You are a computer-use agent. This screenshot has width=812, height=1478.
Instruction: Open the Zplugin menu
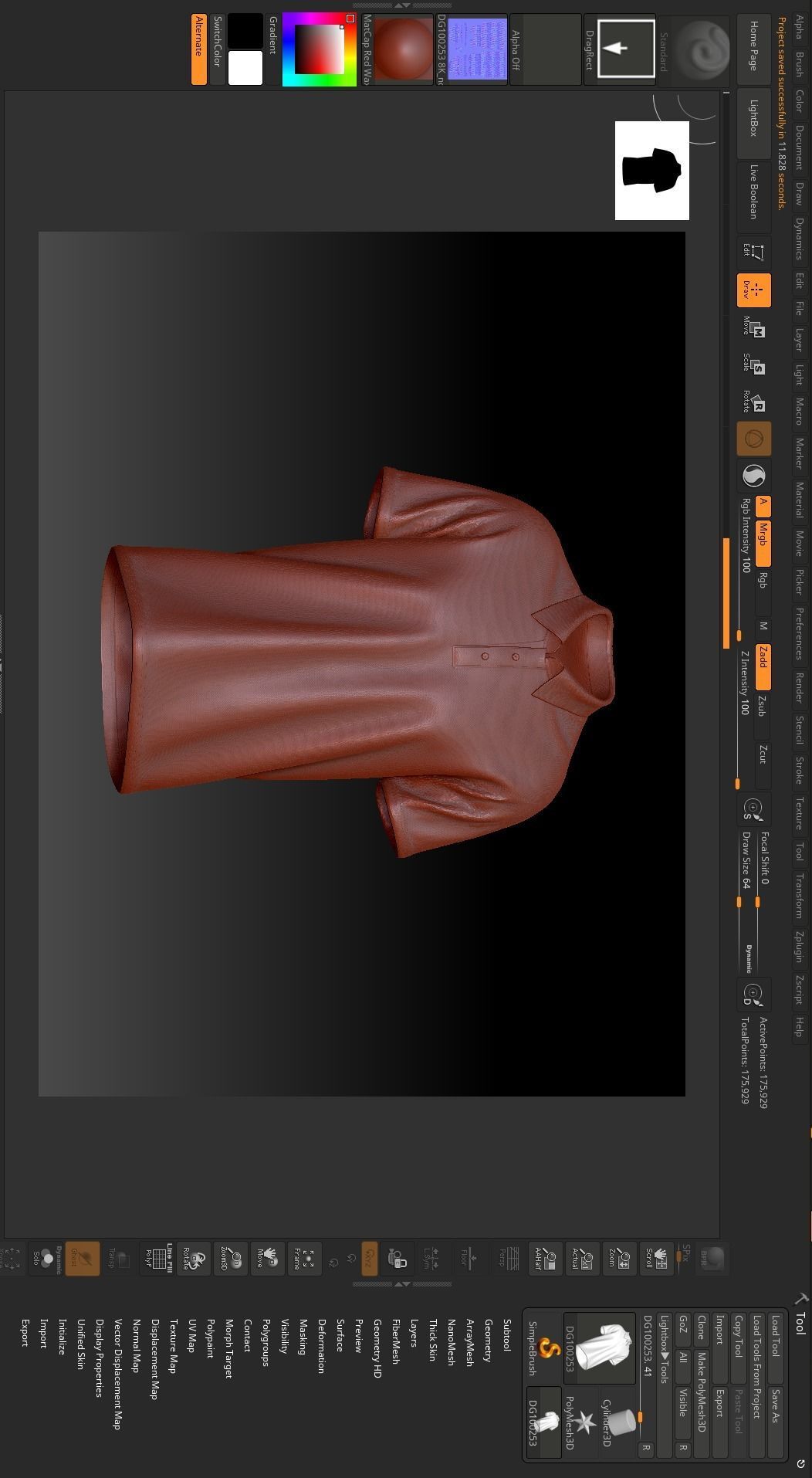pyautogui.click(x=799, y=947)
